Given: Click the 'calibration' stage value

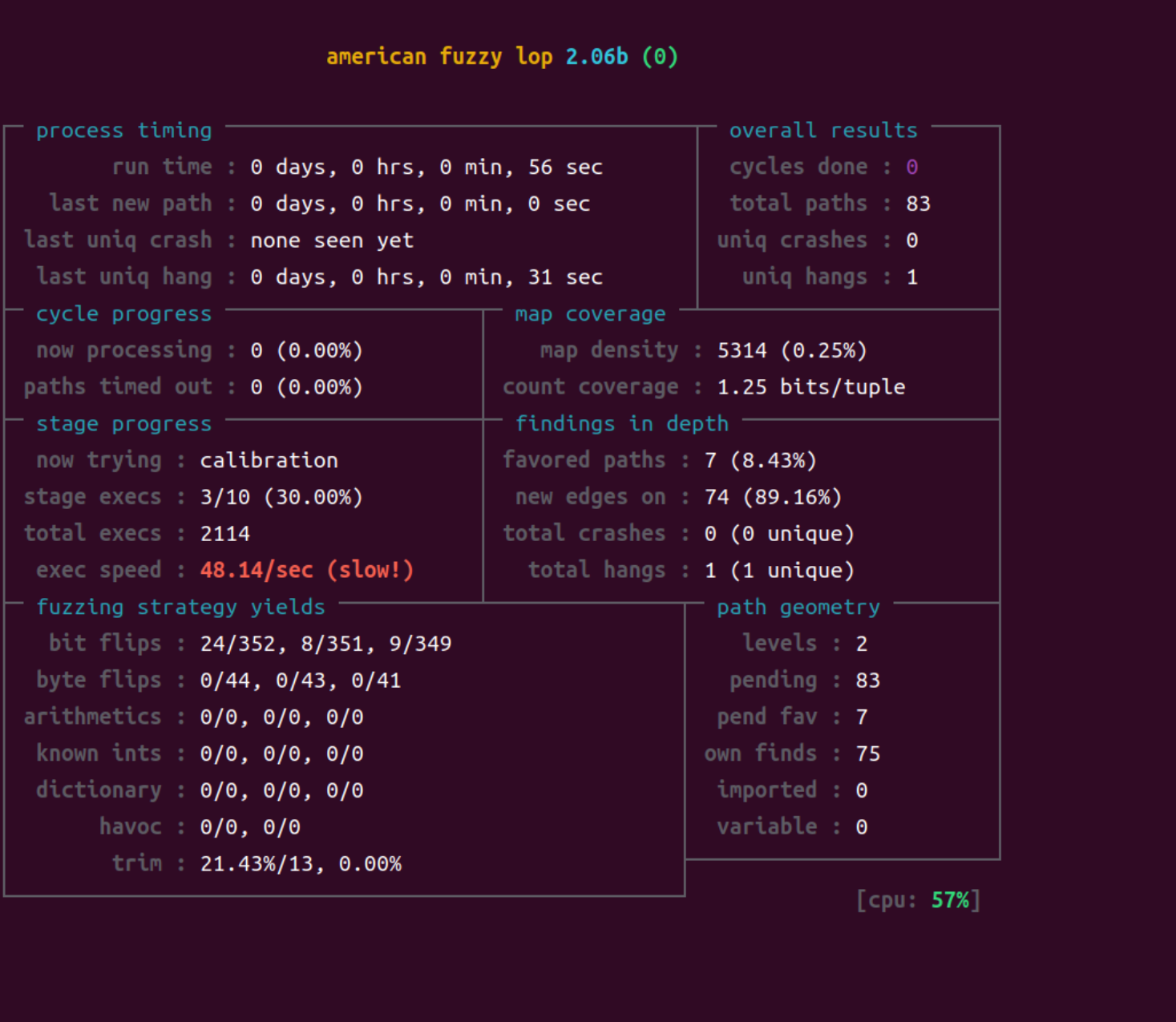Looking at the screenshot, I should [x=269, y=460].
